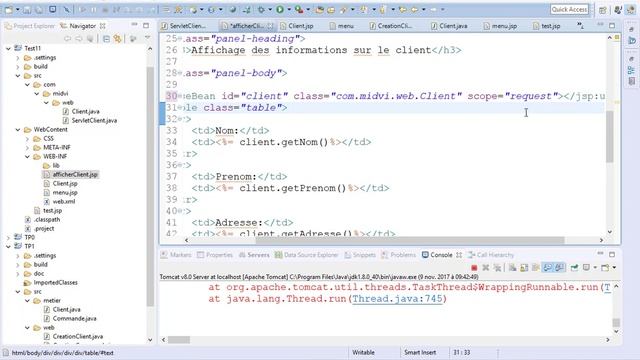
Task: Switch to the Client.jsp editor tab
Action: coord(301,26)
